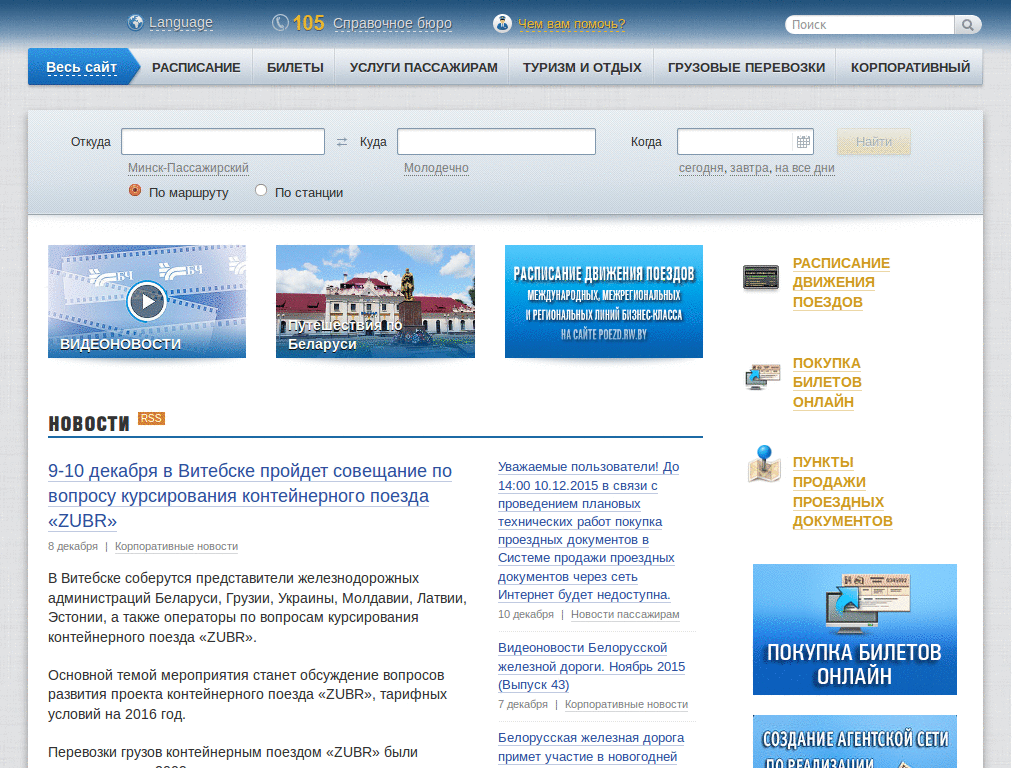This screenshot has height=768, width=1024.
Task: Click the globe Language icon
Action: point(135,23)
